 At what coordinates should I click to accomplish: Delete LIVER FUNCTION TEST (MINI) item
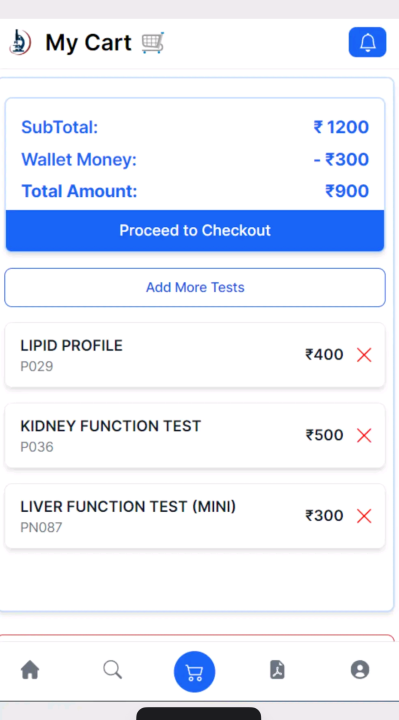[x=364, y=516]
